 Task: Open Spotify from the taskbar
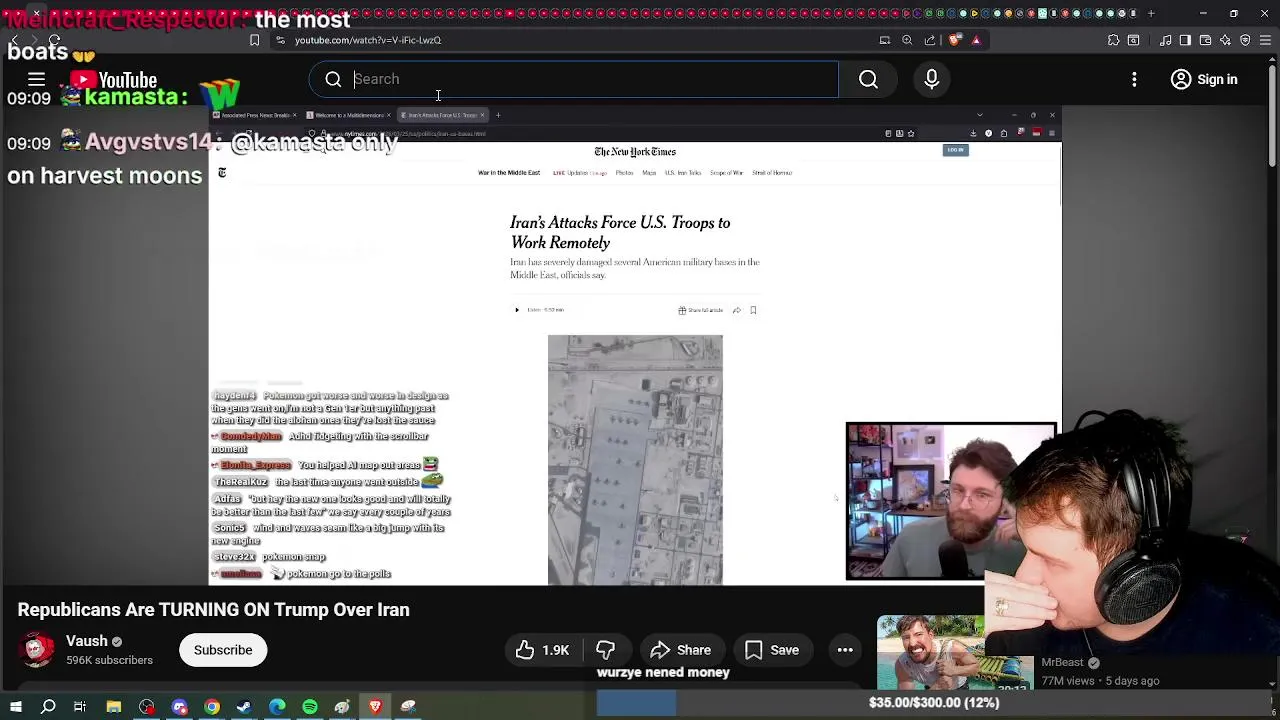coord(310,707)
